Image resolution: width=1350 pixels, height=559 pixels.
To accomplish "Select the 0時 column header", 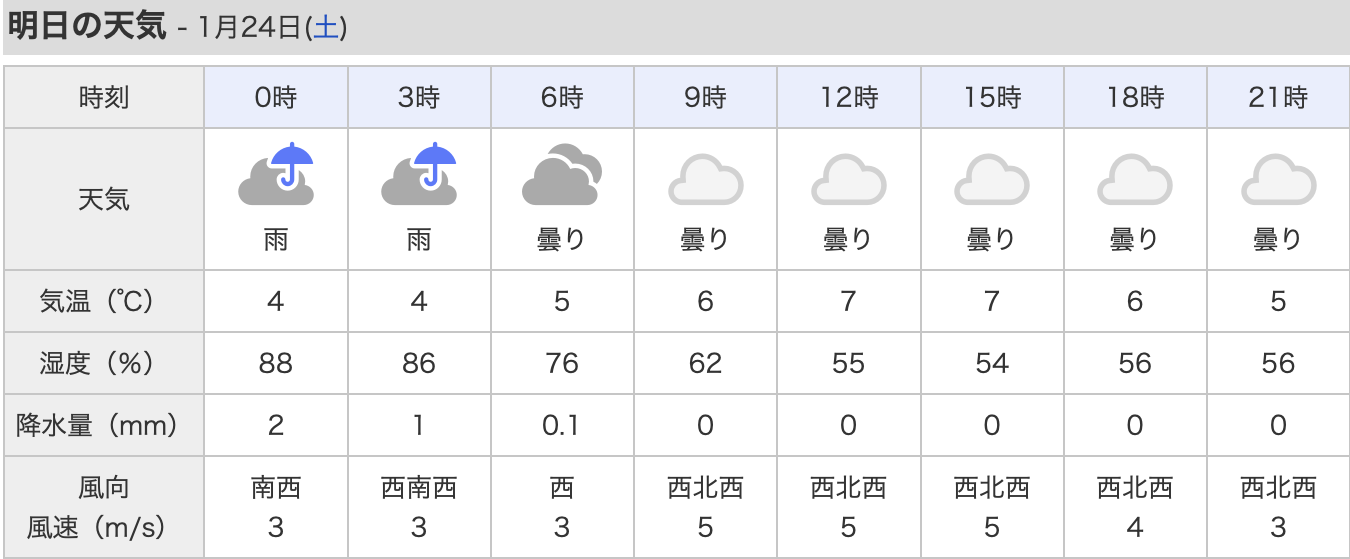I will point(276,98).
